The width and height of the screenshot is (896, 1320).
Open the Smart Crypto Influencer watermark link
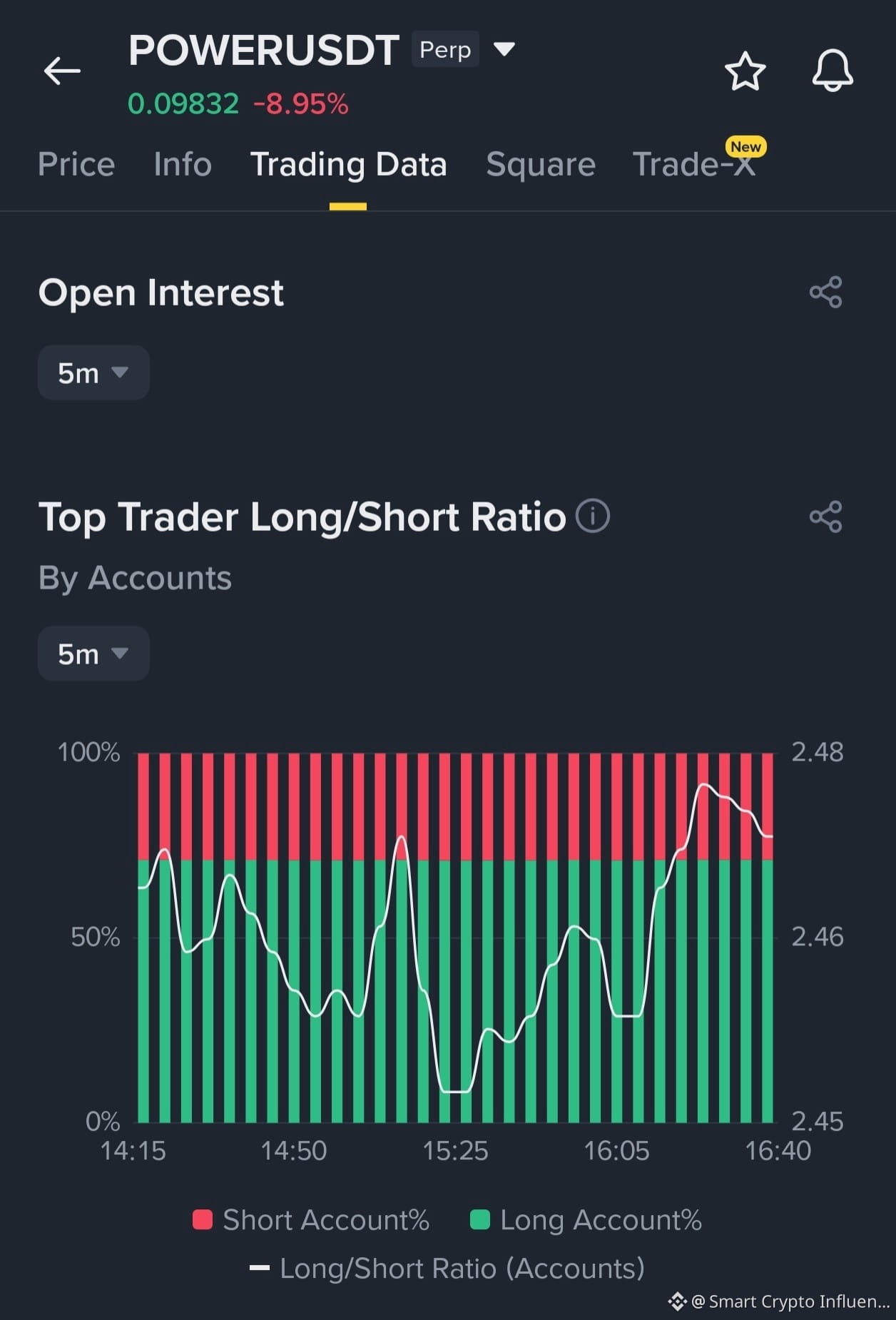pos(790,1301)
